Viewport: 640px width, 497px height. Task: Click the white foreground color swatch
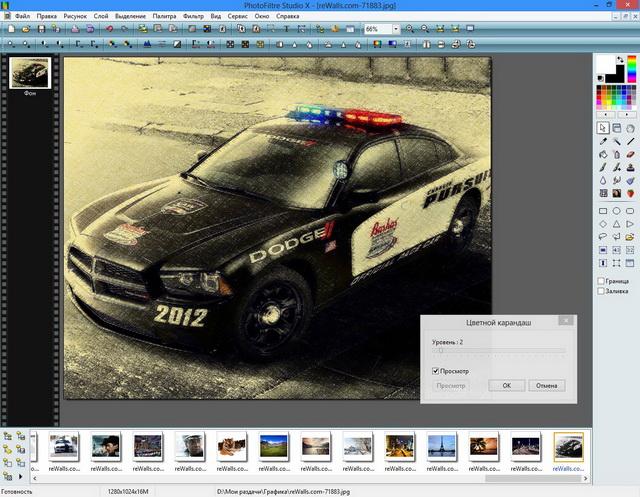click(605, 64)
